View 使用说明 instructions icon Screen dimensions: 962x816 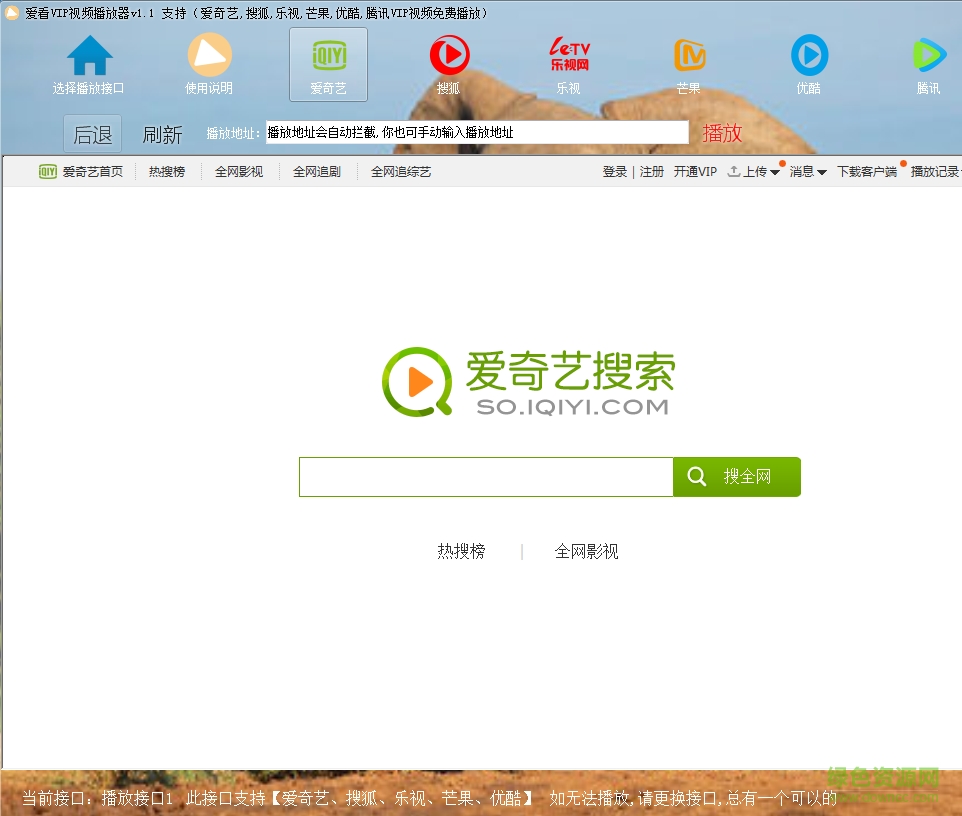(208, 63)
